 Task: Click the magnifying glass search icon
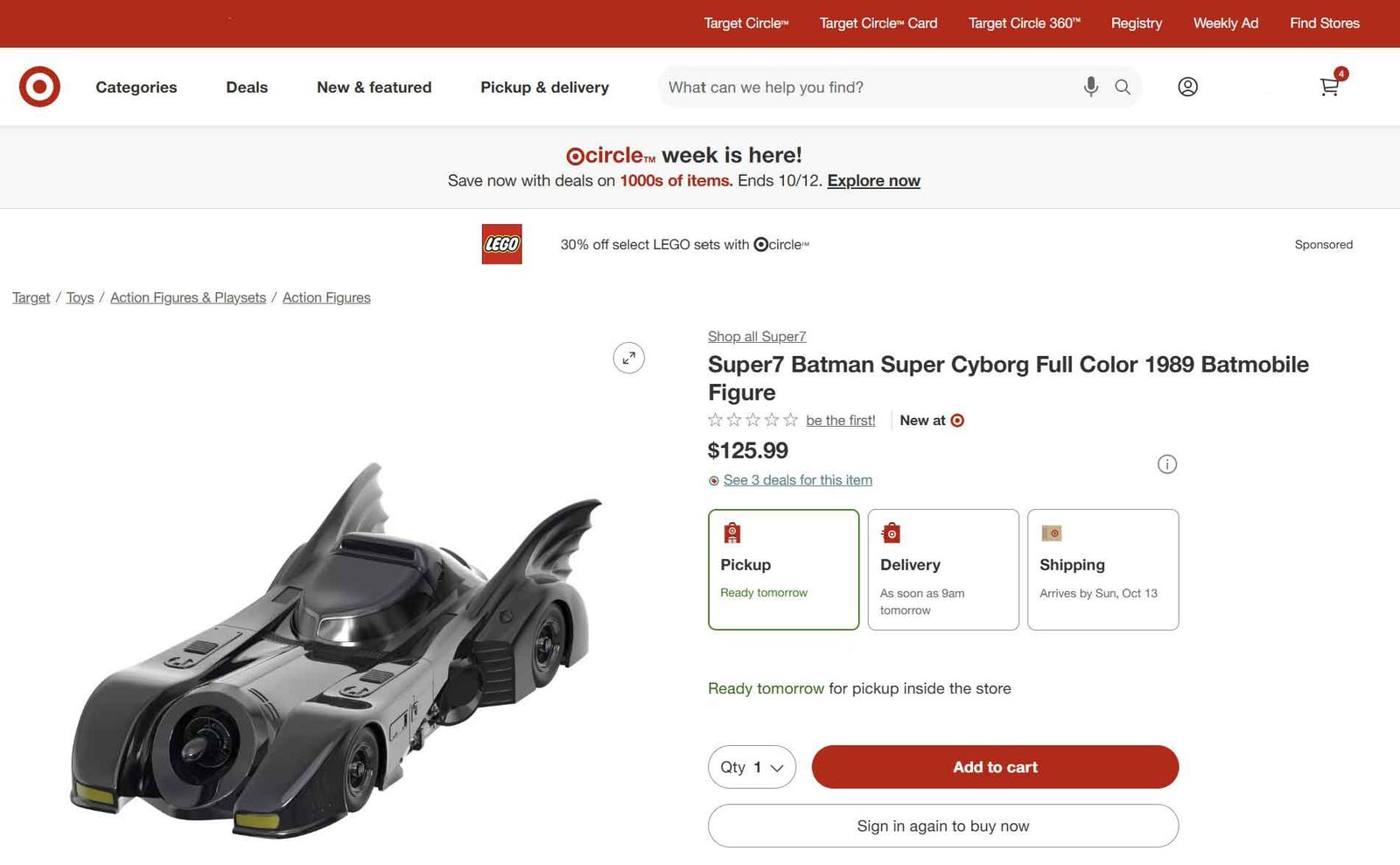coord(1123,87)
